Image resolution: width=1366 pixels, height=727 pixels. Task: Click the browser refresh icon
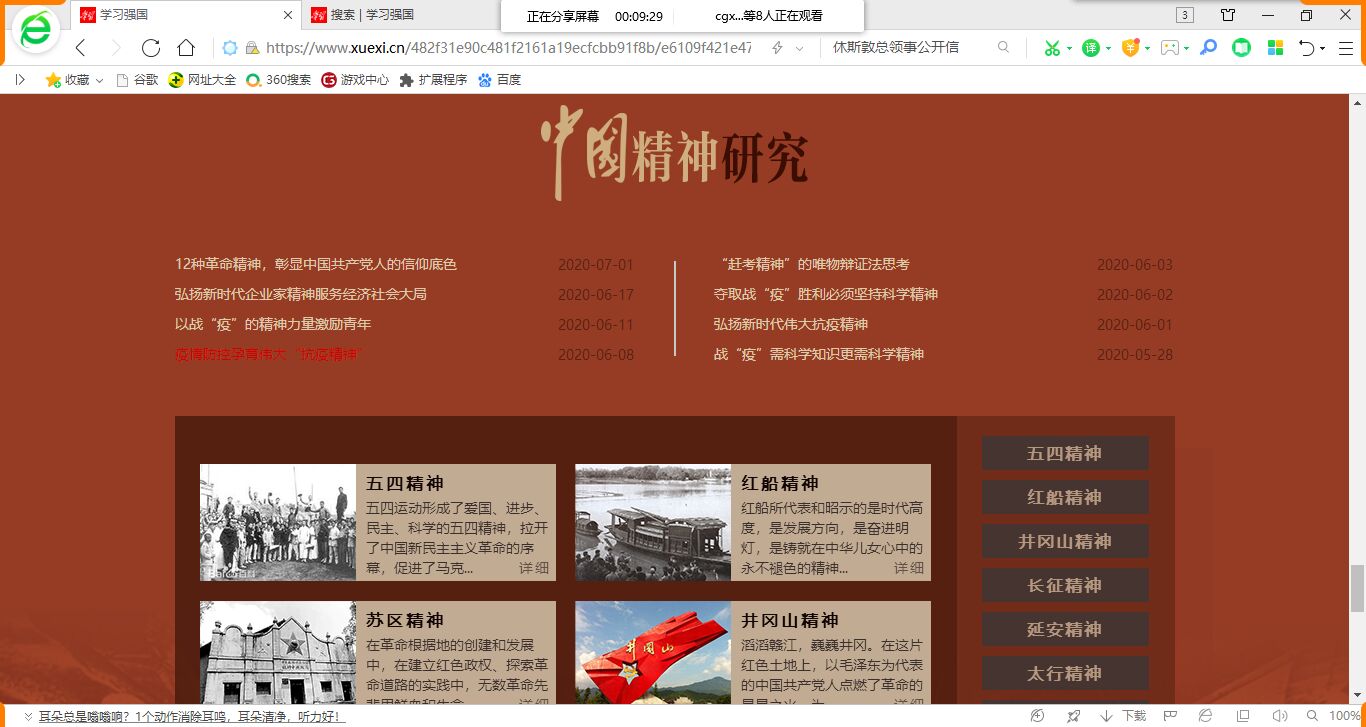151,48
